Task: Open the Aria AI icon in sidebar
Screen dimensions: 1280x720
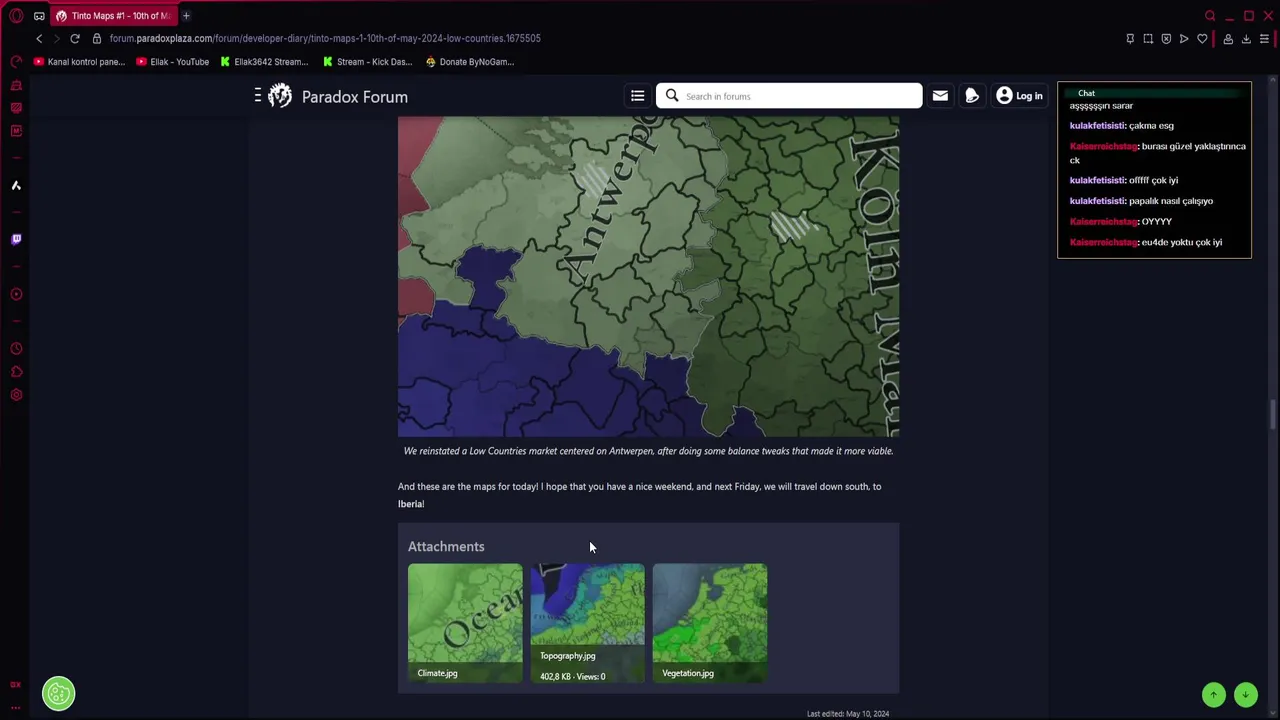Action: point(16,185)
